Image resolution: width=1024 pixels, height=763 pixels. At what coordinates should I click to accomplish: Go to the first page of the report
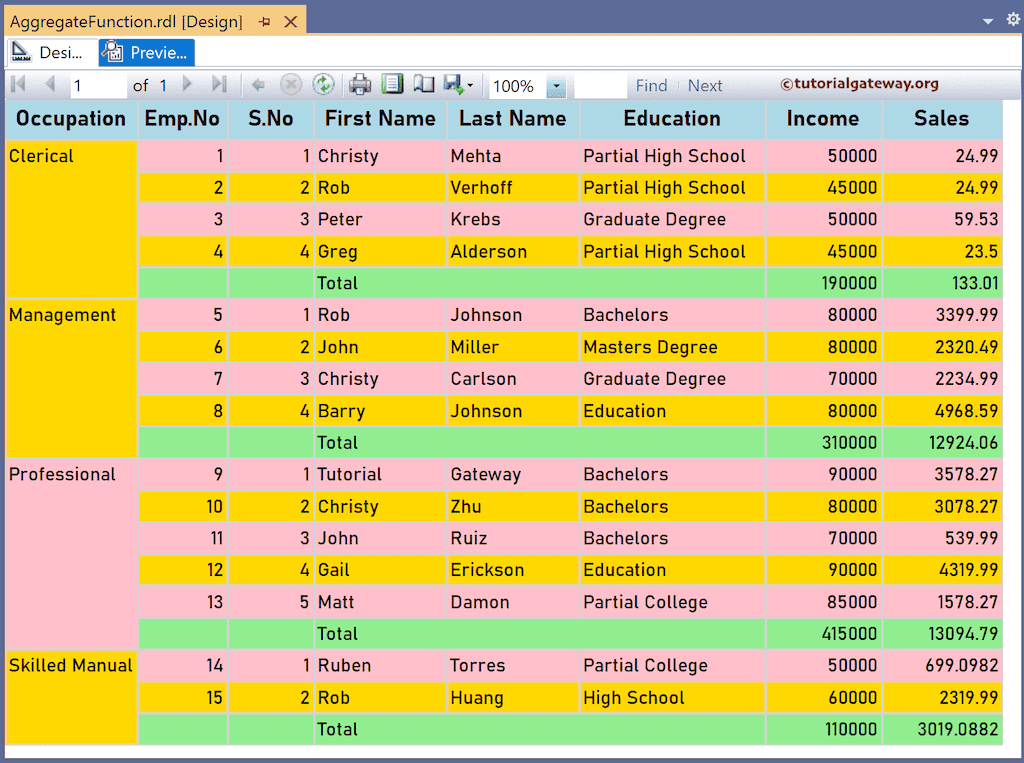tap(16, 85)
